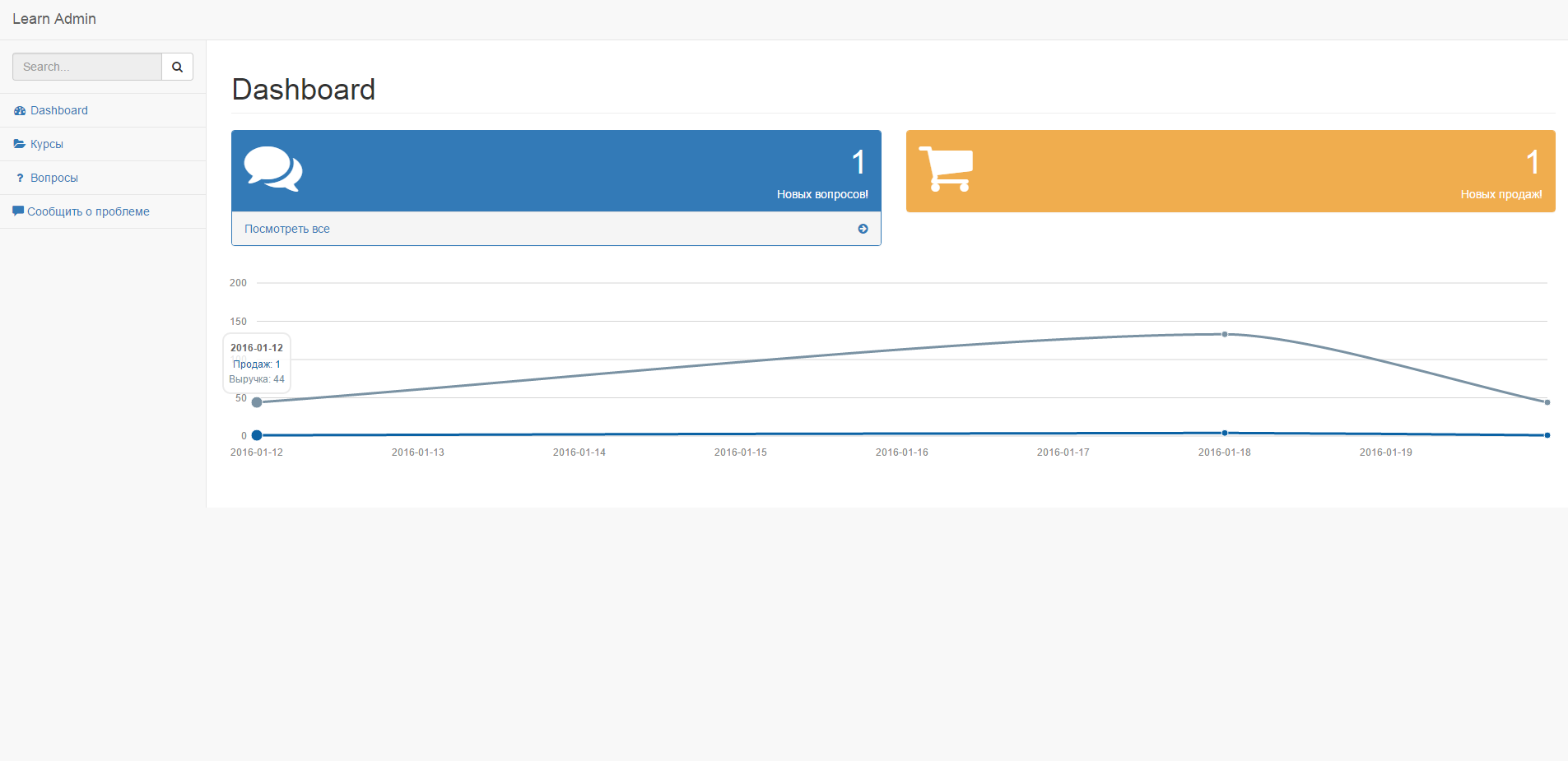Select the 2016-01-12 gray chart point
Screen dimensions: 1568x761
(x=257, y=402)
